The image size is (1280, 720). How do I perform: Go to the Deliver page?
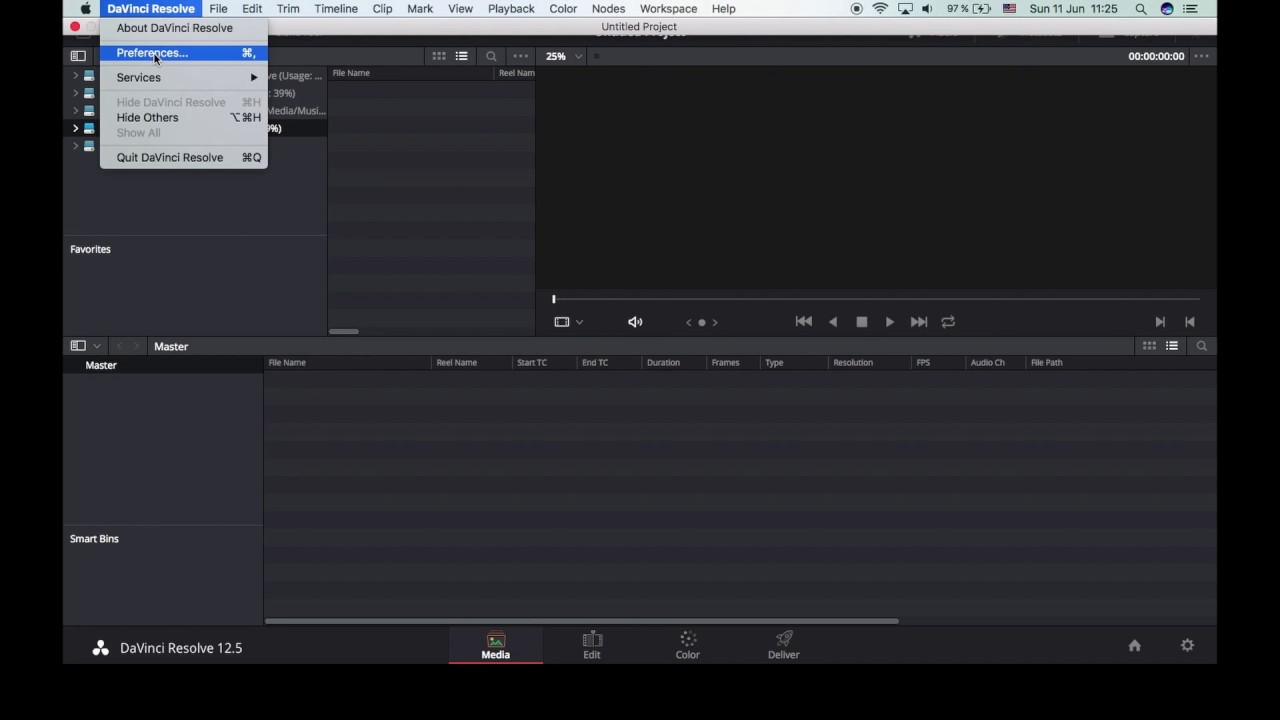783,645
